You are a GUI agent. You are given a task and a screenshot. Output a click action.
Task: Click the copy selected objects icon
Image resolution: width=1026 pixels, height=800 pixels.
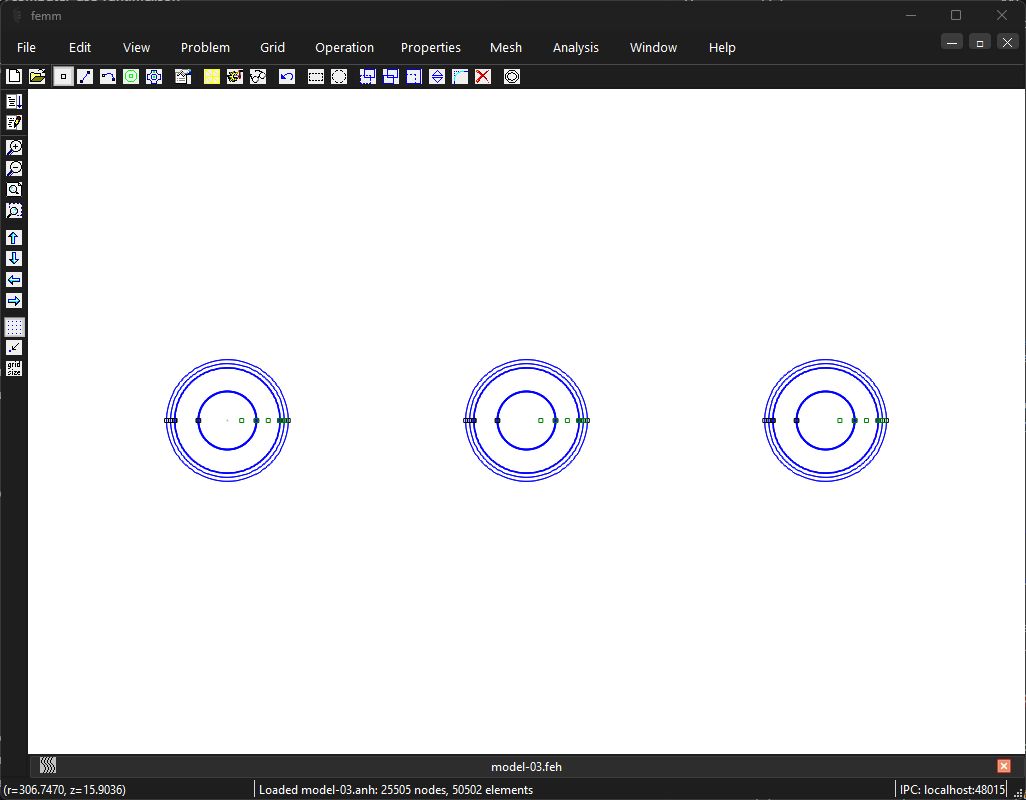[391, 77]
